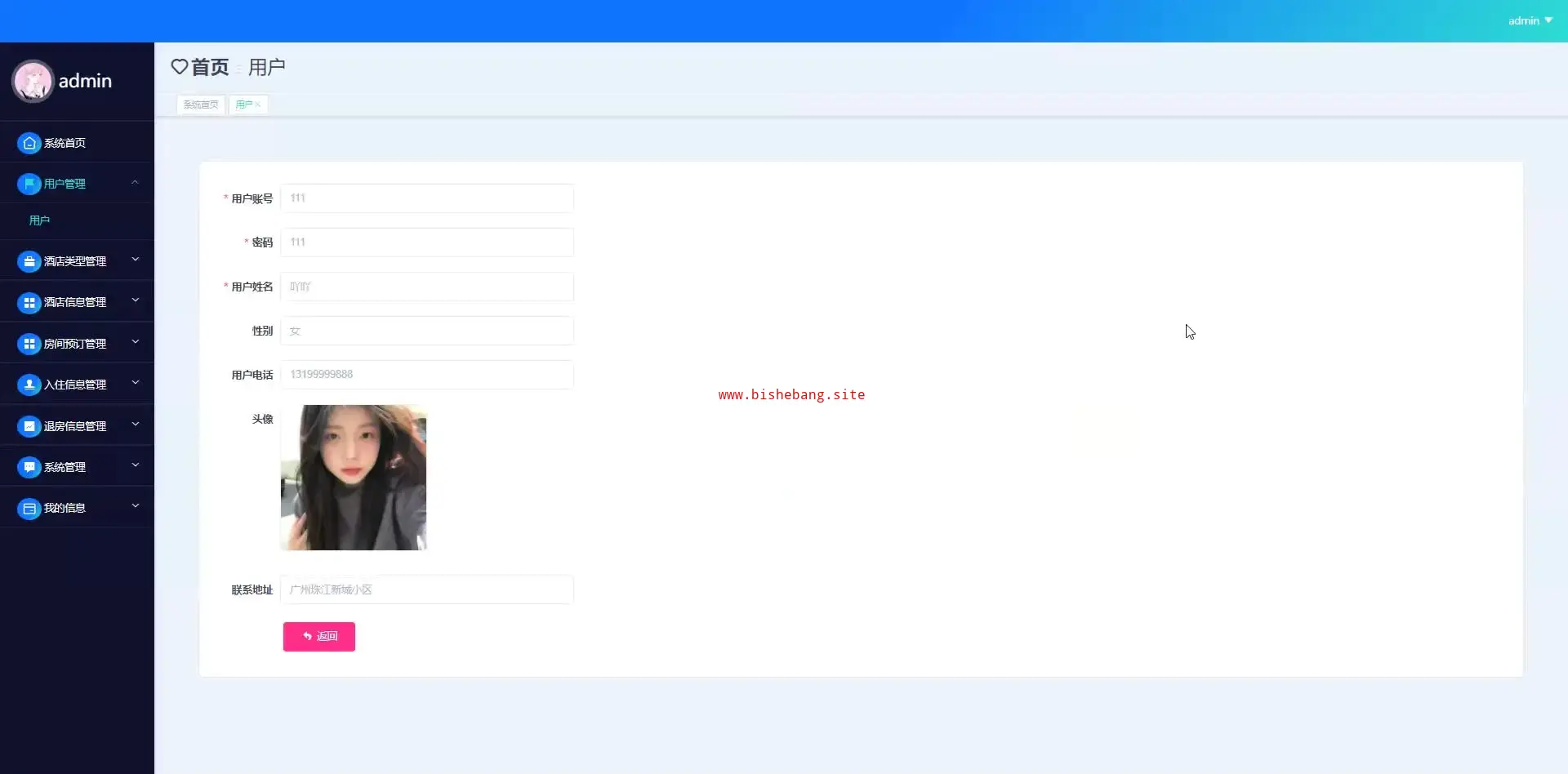The image size is (1568, 774).
Task: Click the 用户账号 input field
Action: tap(427, 198)
